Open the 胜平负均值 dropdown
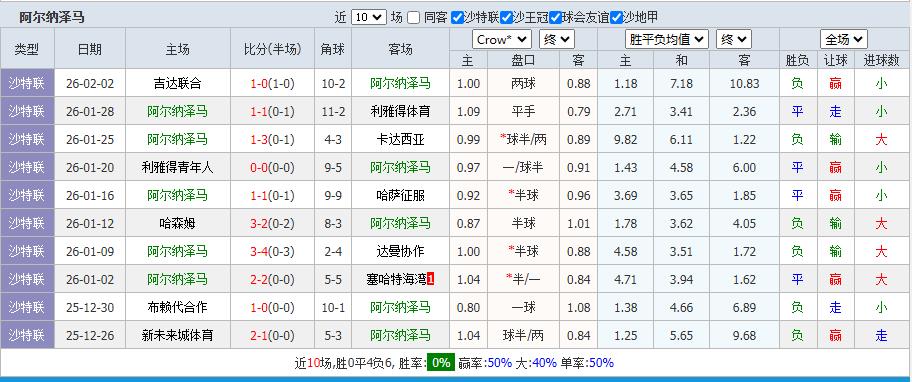The height and width of the screenshot is (382, 912). coord(667,40)
